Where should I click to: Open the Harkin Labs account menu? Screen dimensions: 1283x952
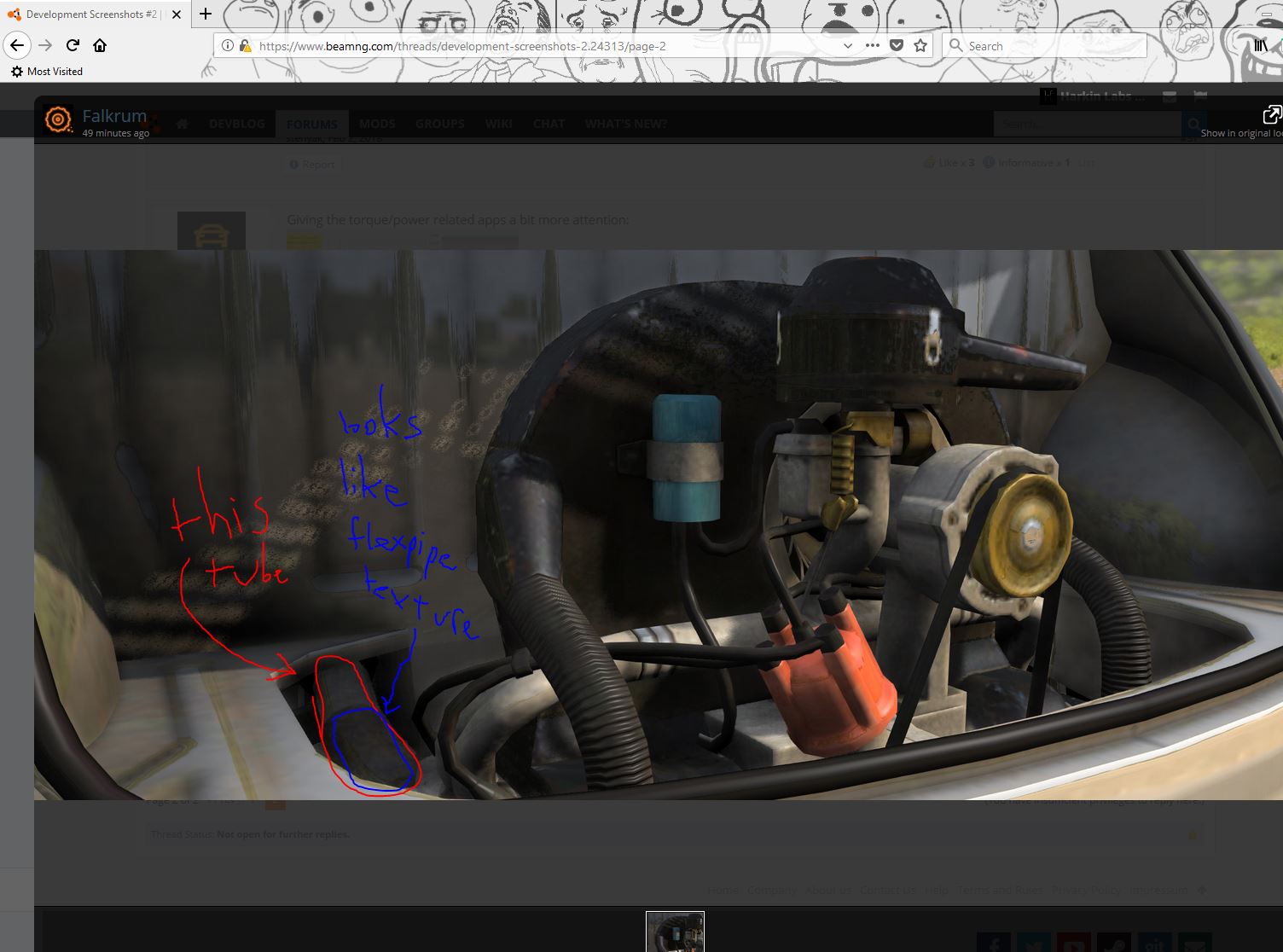(x=1094, y=96)
